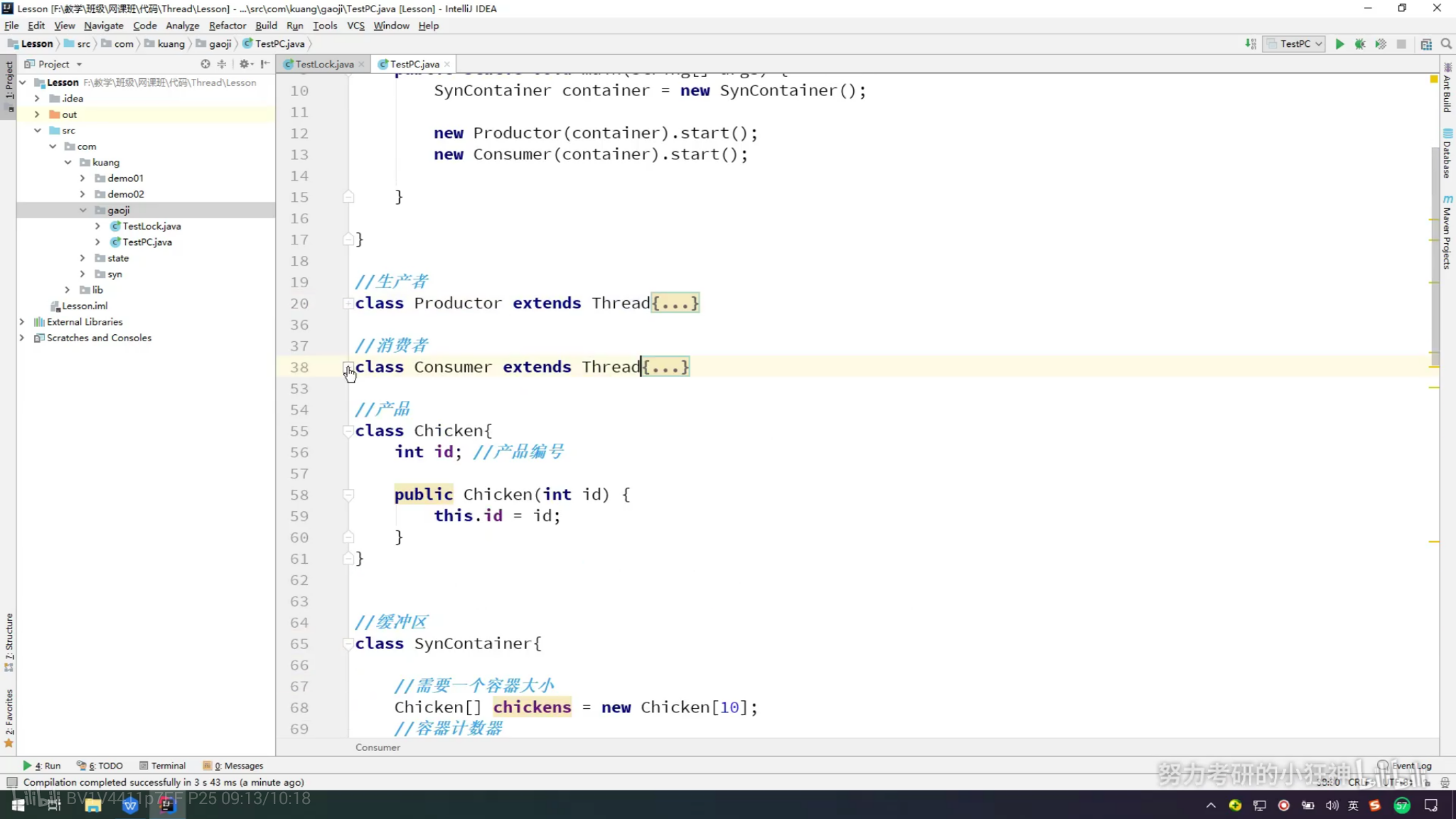Screen dimensions: 1456x819
Task: Fold the Chicken constructor on line 58
Action: [348, 495]
